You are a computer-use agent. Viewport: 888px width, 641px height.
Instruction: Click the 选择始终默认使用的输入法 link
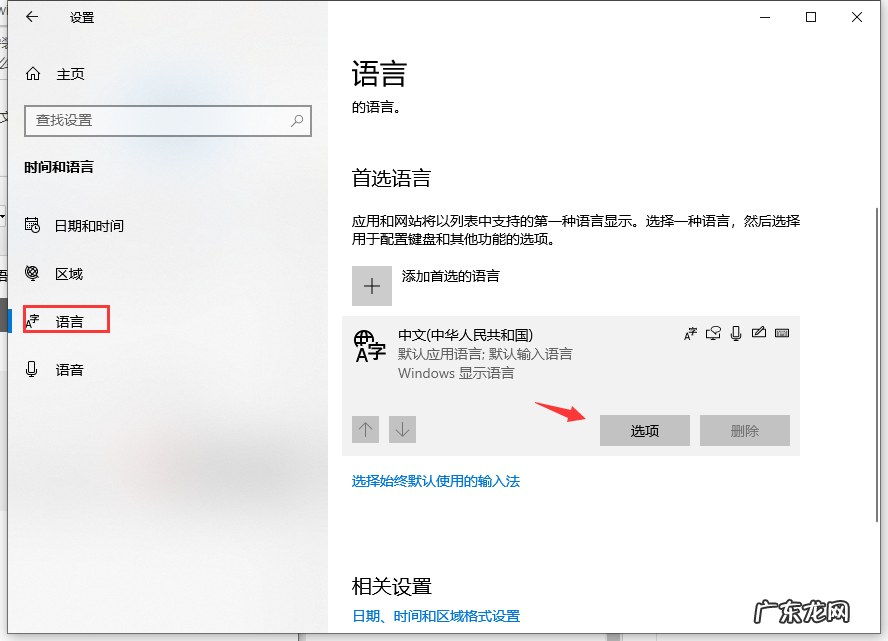435,480
